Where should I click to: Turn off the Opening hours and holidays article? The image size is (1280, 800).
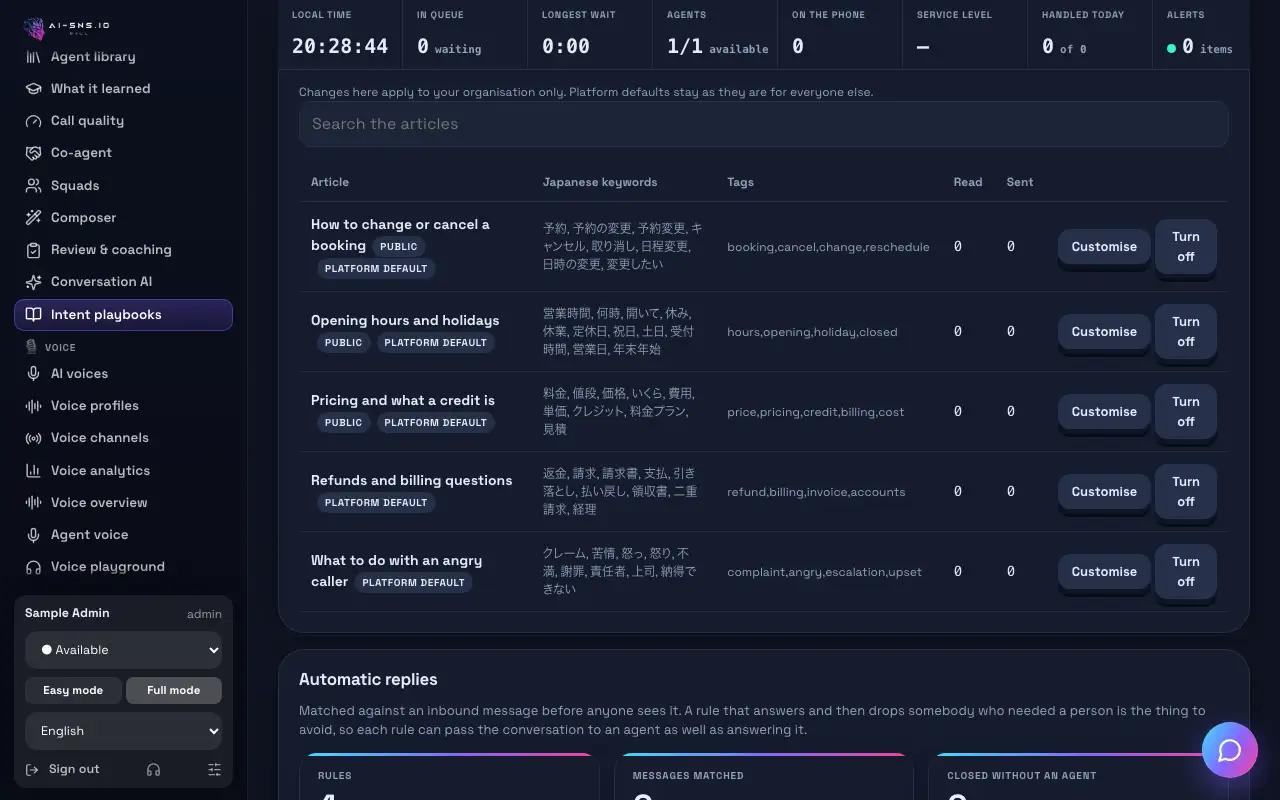1186,332
